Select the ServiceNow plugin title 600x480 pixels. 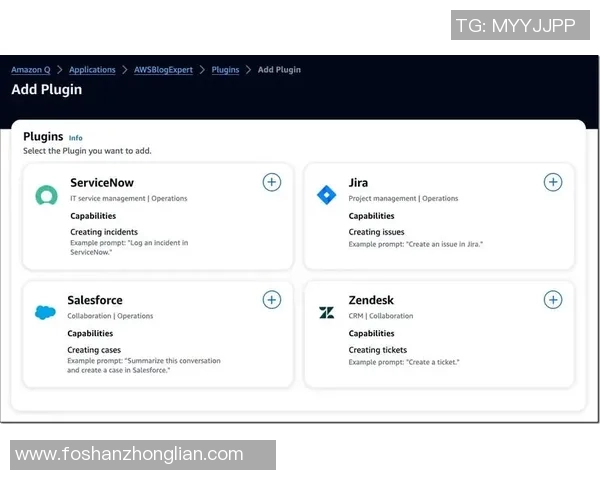tap(102, 183)
